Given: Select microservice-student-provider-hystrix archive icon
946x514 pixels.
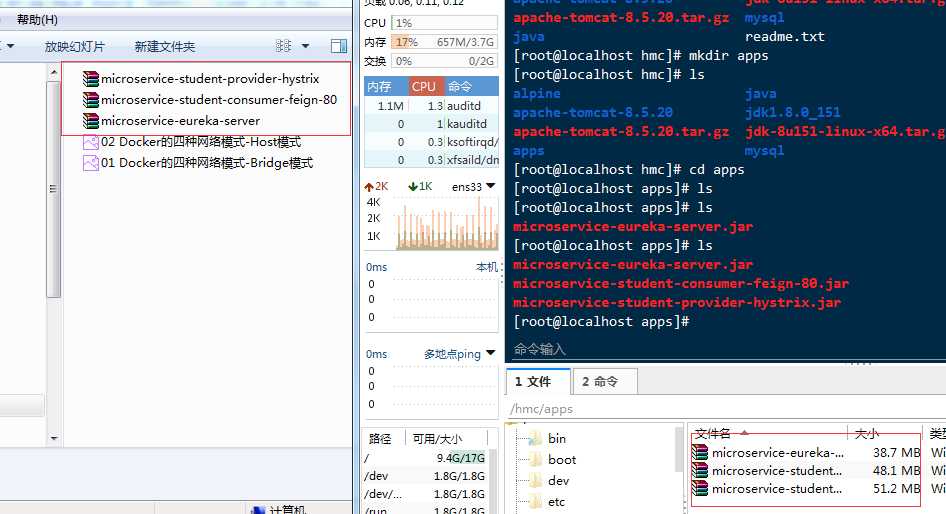Looking at the screenshot, I should [90, 78].
